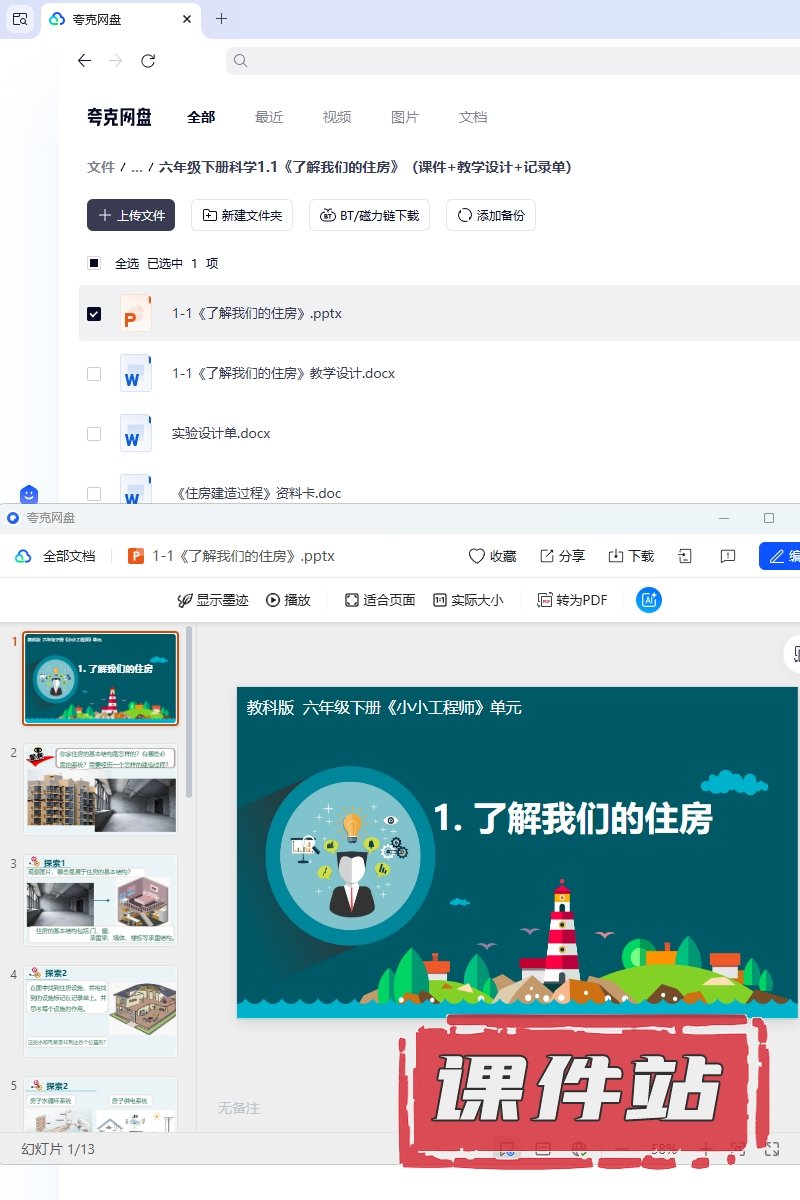Download the presentation via 下载

631,556
